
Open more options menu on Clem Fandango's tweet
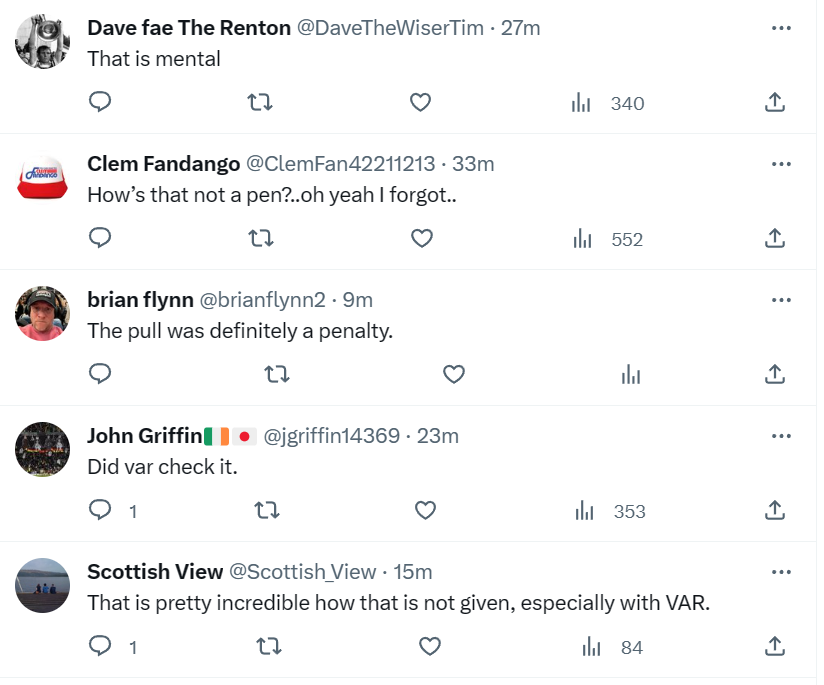781,164
